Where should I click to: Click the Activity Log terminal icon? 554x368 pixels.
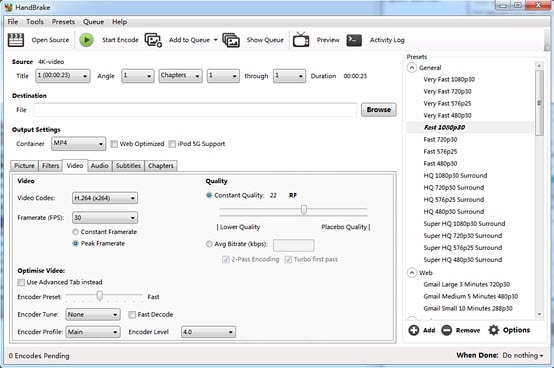click(354, 40)
